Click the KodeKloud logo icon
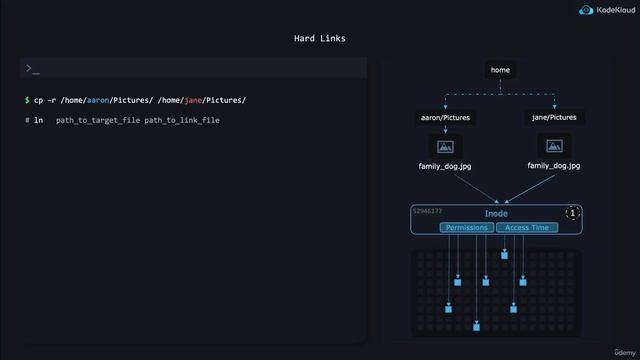The image size is (640, 360). click(x=586, y=10)
